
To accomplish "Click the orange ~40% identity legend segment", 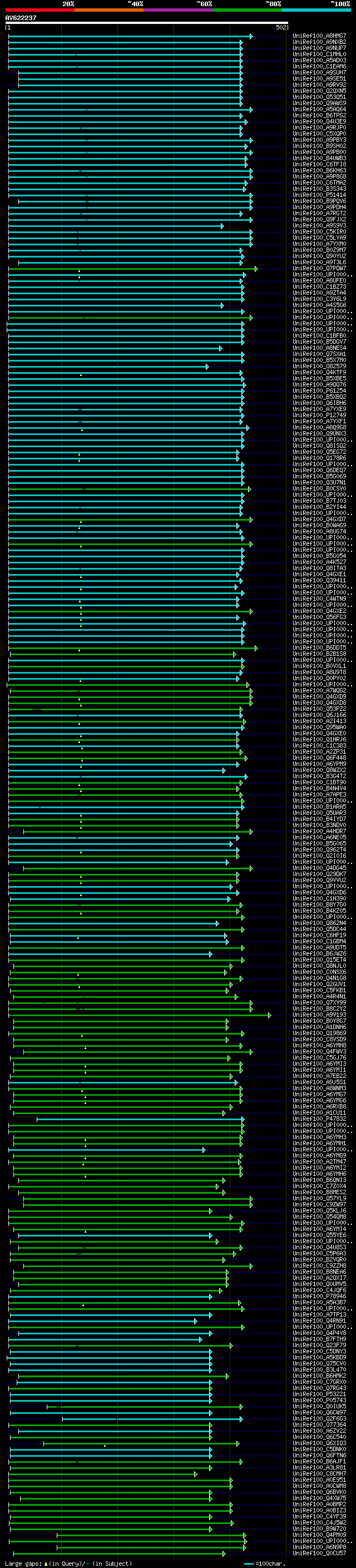I will (x=109, y=10).
